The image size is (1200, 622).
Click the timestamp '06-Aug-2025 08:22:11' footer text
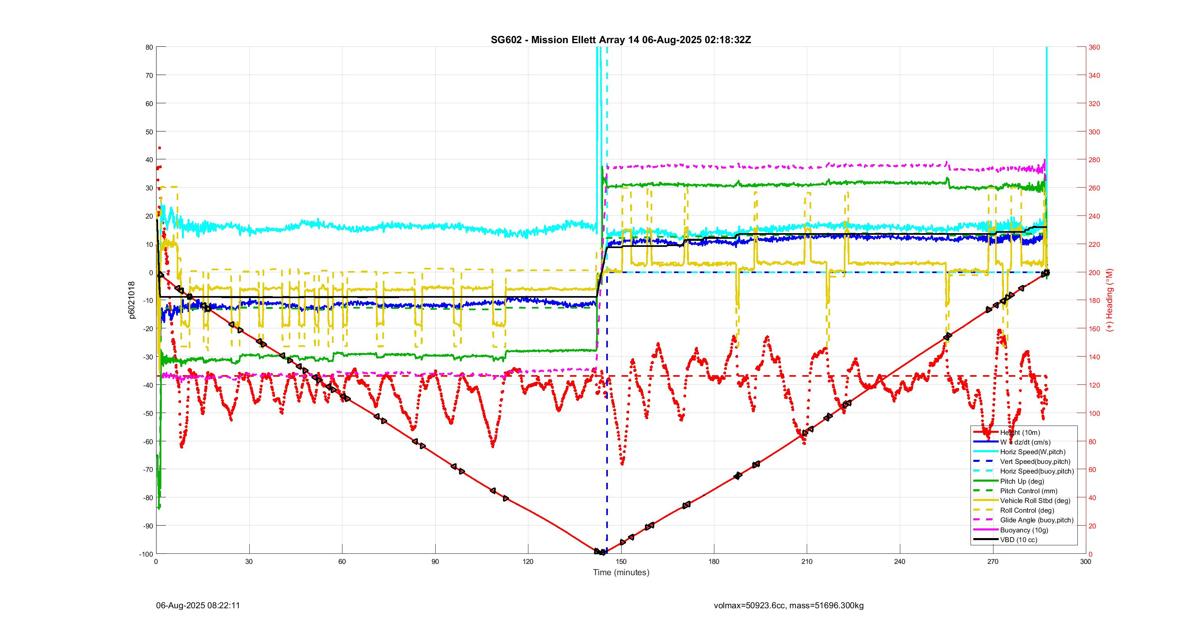(198, 605)
